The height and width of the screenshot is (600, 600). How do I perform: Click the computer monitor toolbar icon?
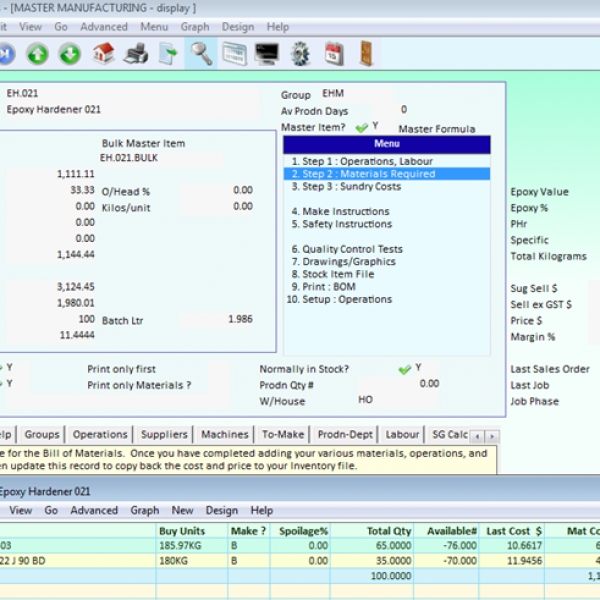(x=267, y=54)
